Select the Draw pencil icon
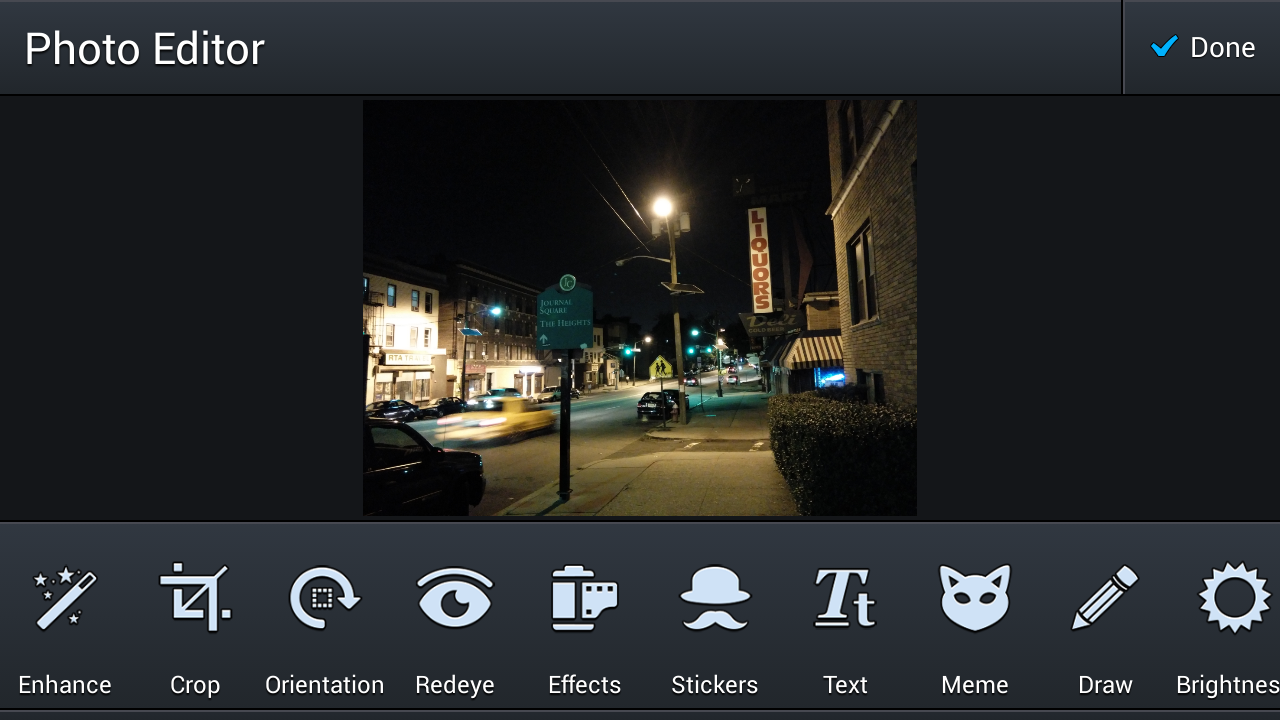1280x720 pixels. [1105, 598]
